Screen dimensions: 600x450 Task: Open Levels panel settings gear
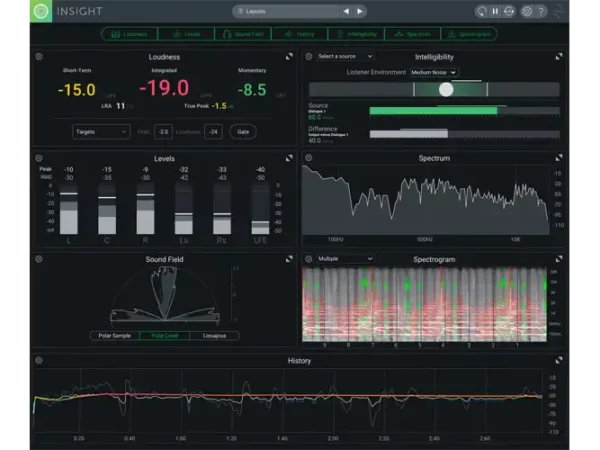point(39,158)
